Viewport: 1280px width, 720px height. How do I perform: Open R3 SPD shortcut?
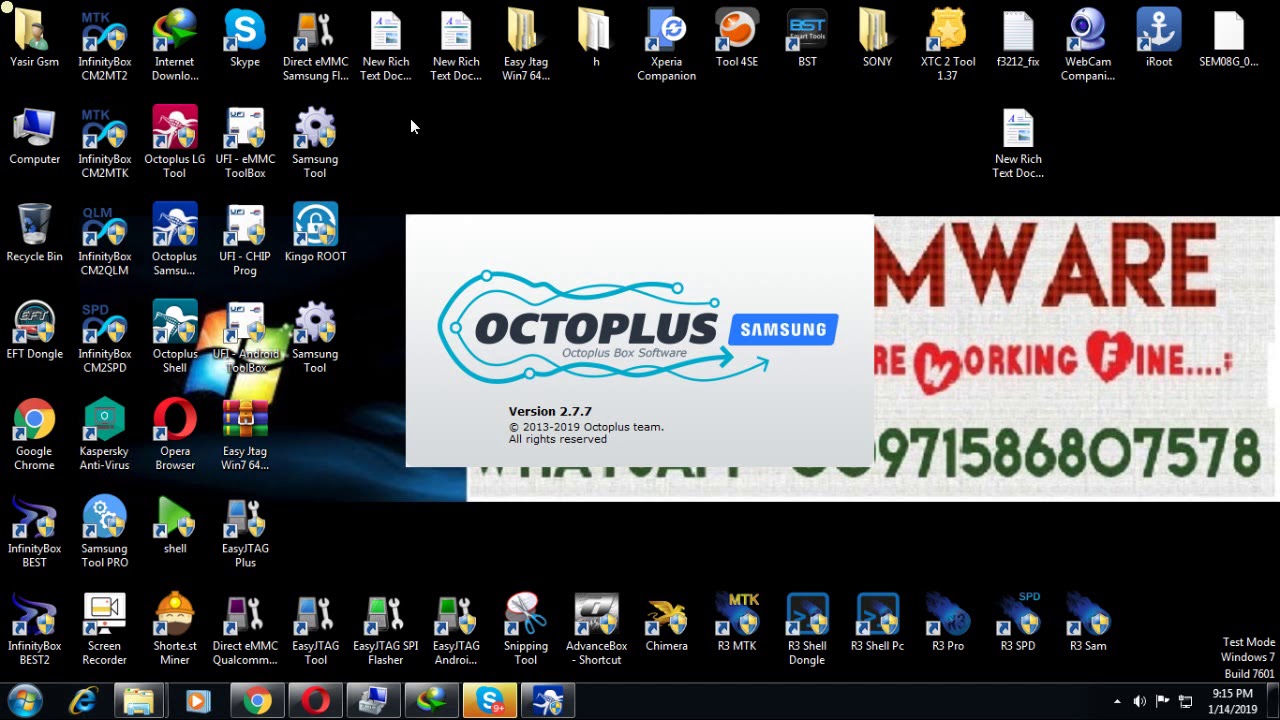click(x=1018, y=624)
